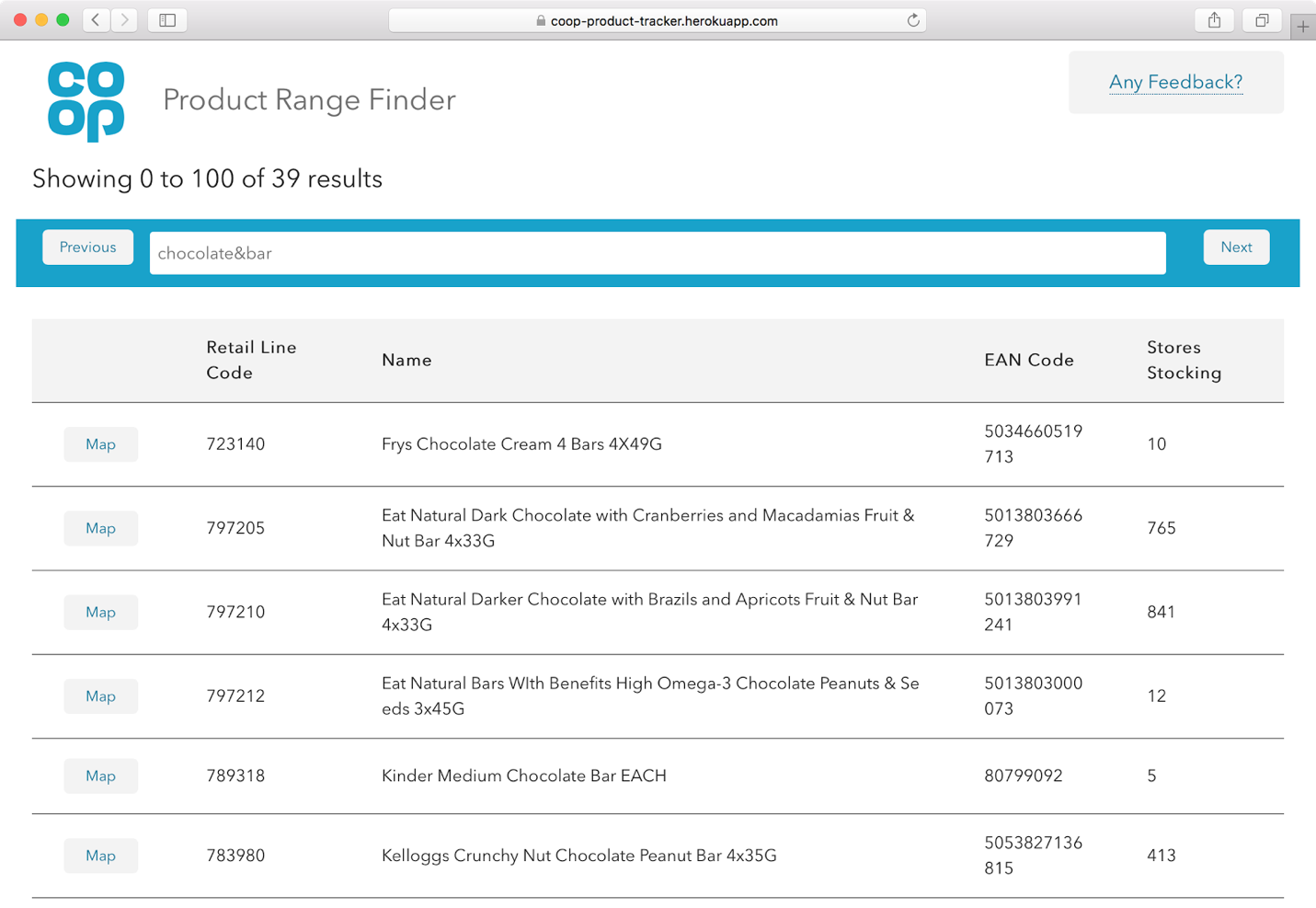Toggle the Safari sidebar icon
Image resolution: width=1316 pixels, height=908 pixels.
(x=167, y=19)
